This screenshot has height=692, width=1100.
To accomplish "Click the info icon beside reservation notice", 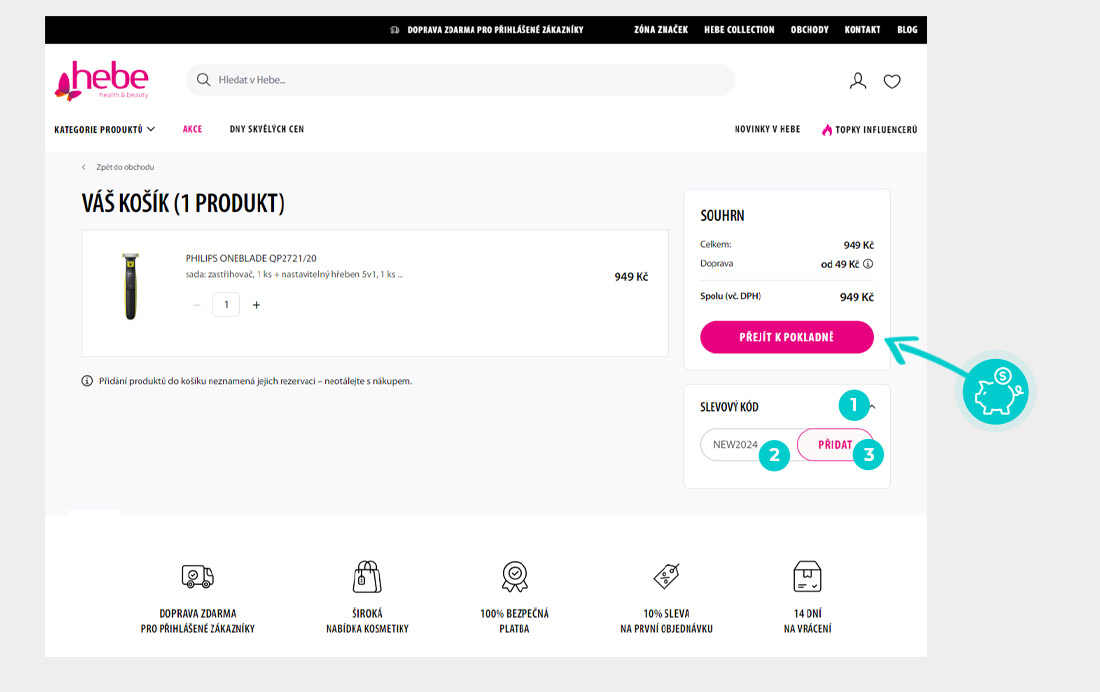I will 87,381.
